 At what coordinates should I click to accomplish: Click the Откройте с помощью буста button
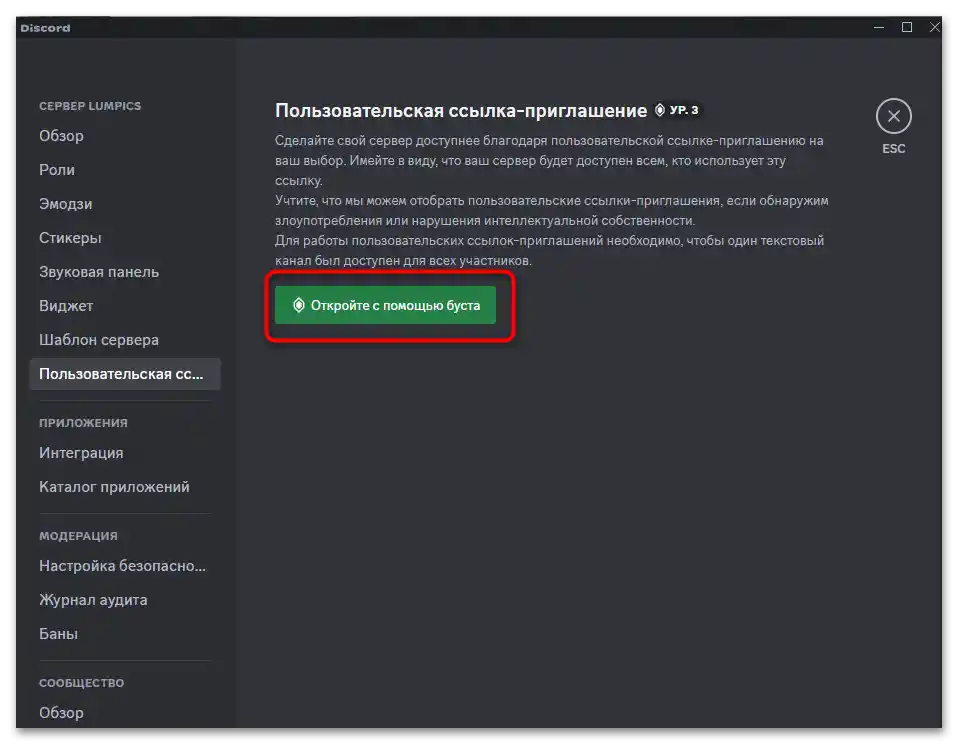click(x=385, y=305)
